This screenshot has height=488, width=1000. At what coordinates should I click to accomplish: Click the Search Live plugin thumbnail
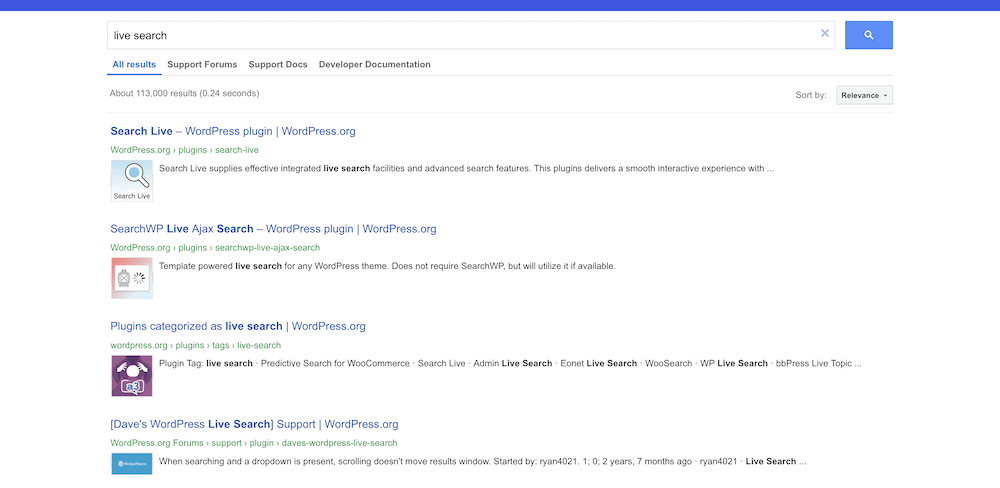pos(132,181)
